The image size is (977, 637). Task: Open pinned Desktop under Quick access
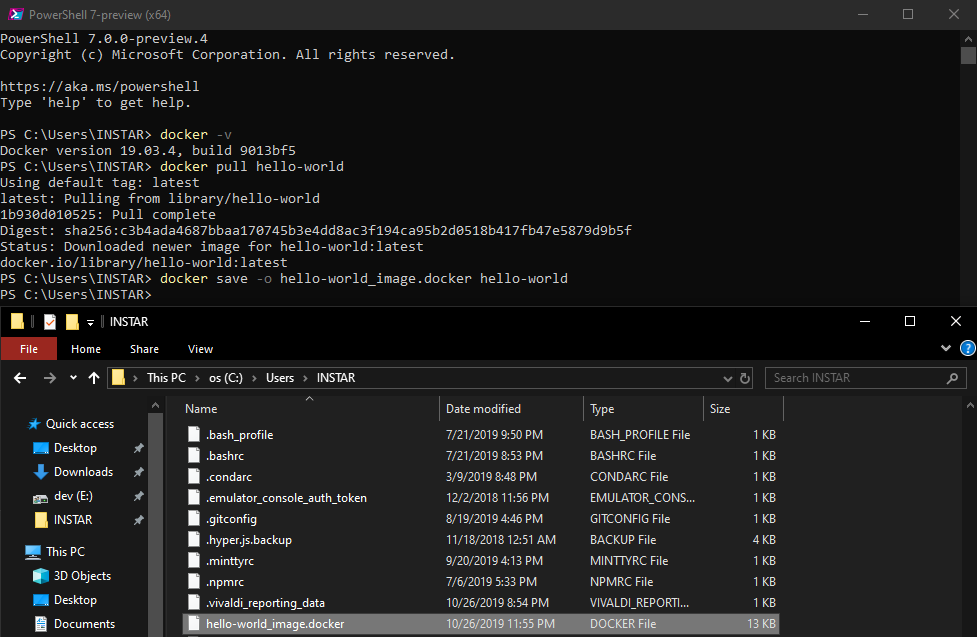(75, 448)
